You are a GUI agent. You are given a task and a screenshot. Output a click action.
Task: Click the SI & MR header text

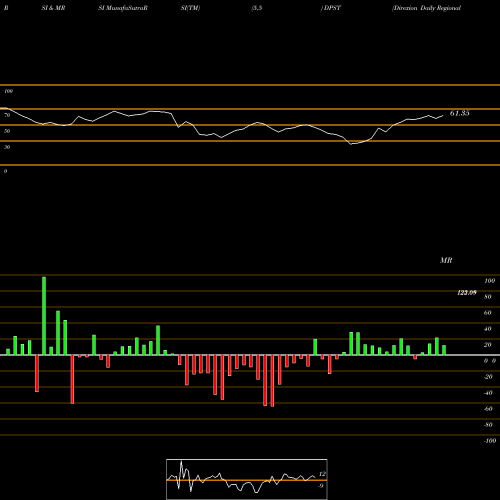click(53, 8)
